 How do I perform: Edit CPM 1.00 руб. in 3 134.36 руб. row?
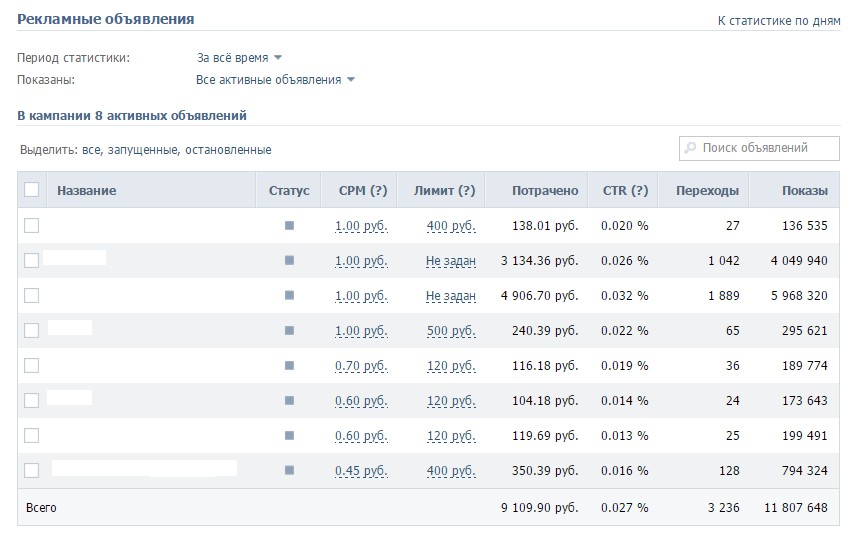(361, 261)
